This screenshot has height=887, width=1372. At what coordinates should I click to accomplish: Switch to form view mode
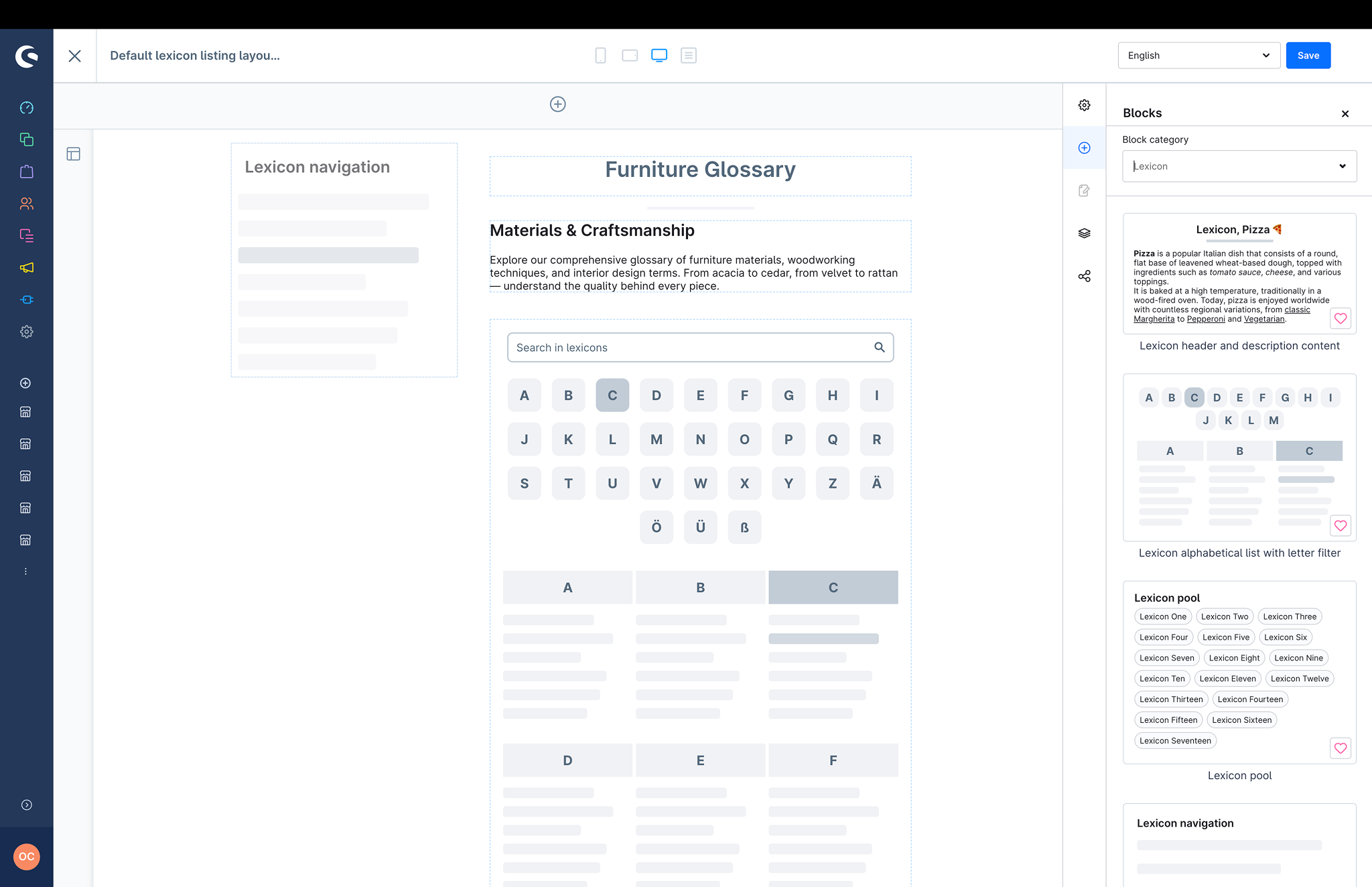point(689,56)
